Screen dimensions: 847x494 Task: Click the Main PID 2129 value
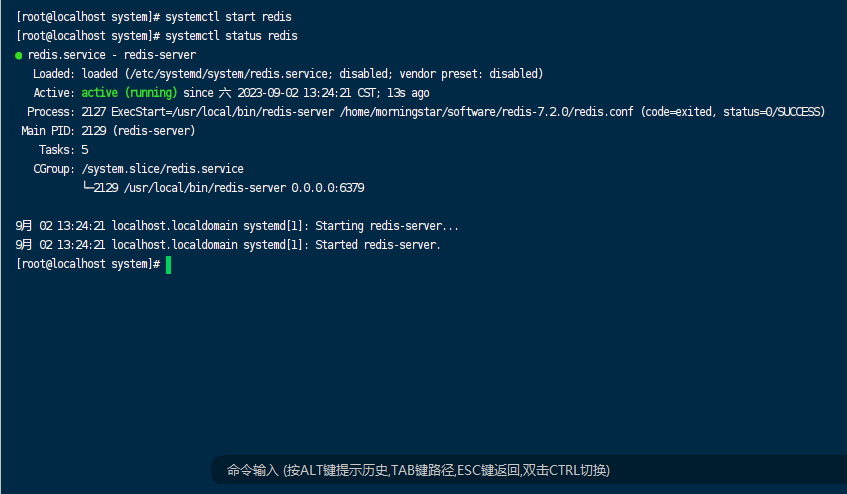click(x=94, y=131)
